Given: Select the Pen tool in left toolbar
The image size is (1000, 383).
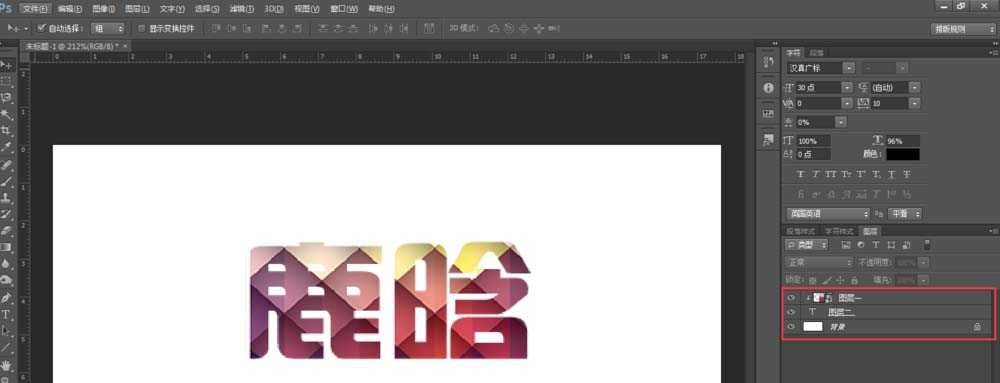Looking at the screenshot, I should 6,297.
